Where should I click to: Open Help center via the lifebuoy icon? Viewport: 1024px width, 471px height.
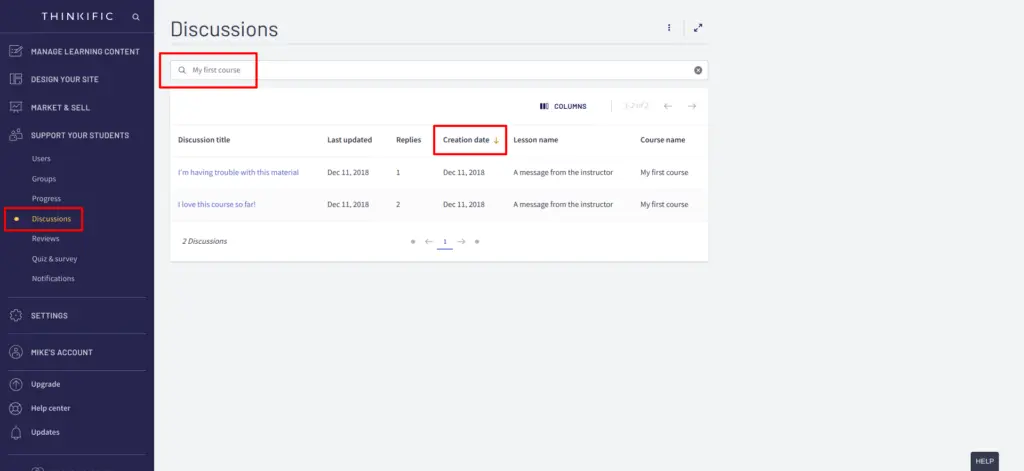coord(16,408)
